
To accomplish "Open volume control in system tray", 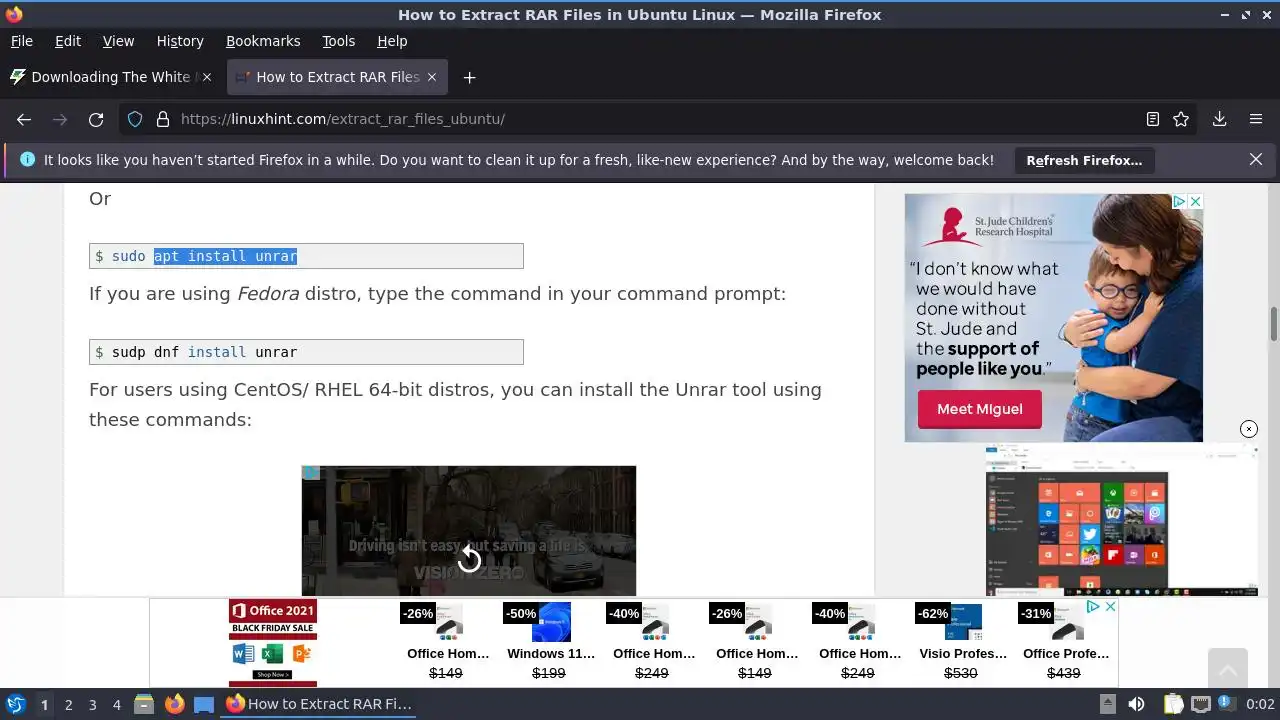I will [1136, 704].
